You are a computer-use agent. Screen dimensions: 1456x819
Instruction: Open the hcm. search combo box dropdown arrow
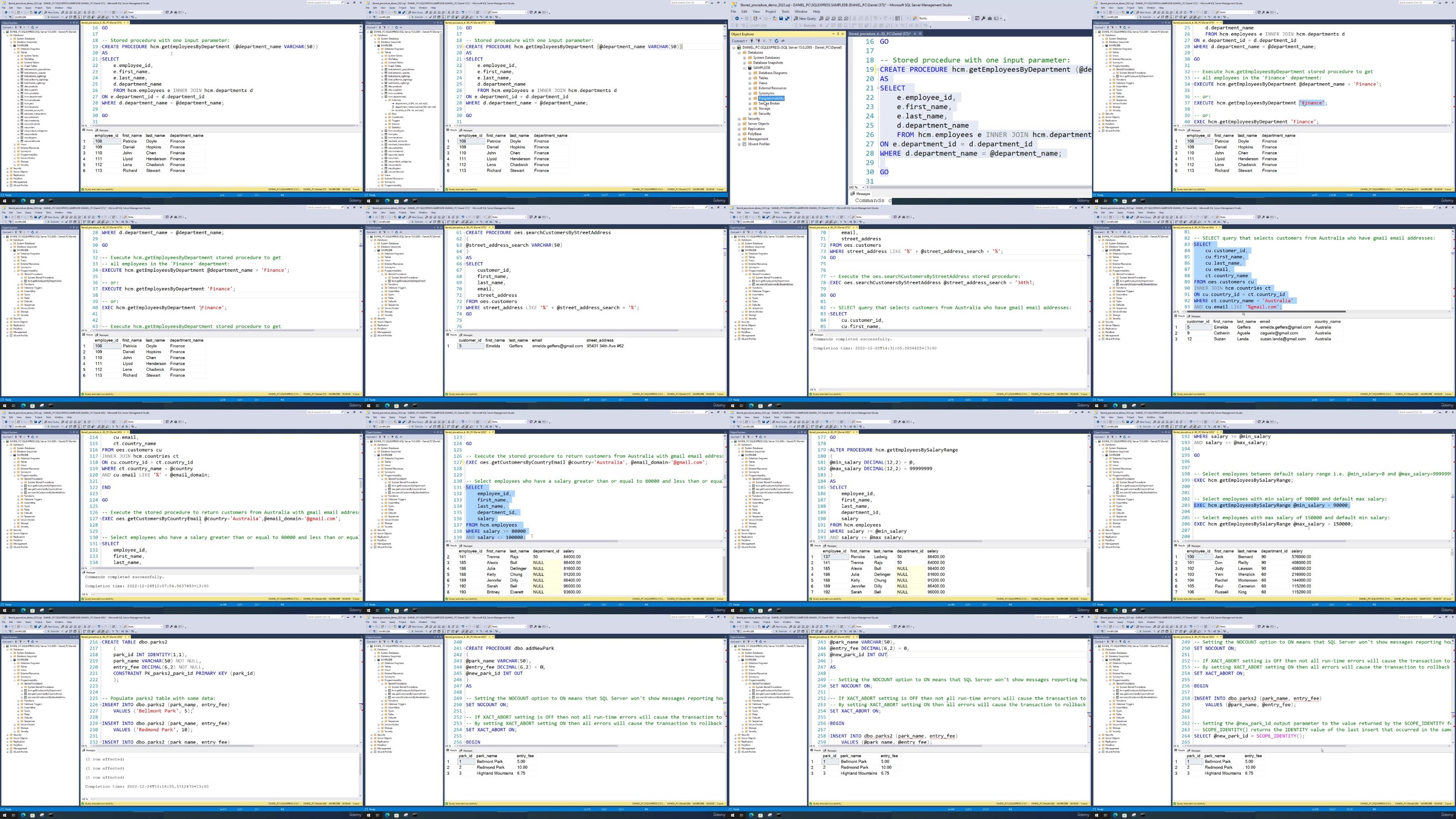click(x=969, y=19)
